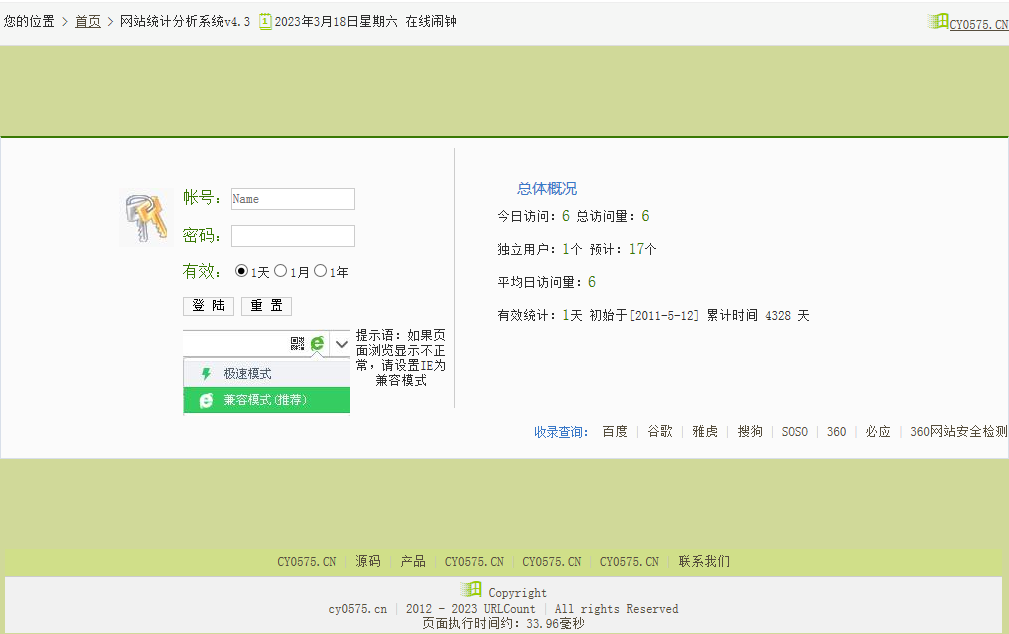Open the footer 产品 link

pos(412,561)
